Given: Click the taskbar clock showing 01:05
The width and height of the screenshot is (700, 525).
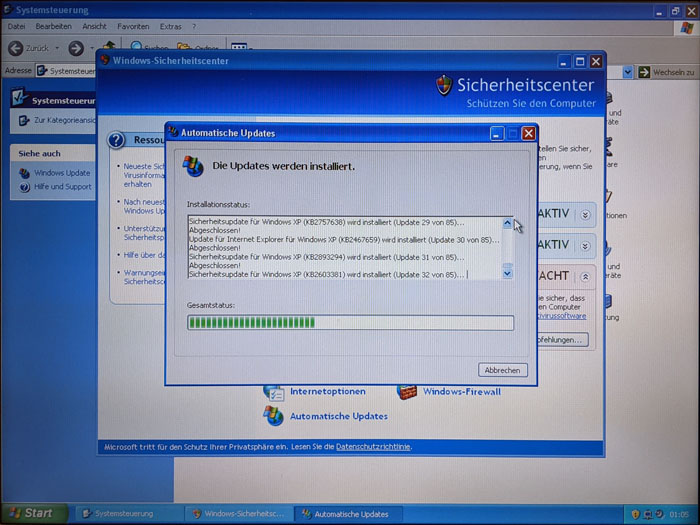Looking at the screenshot, I should pyautogui.click(x=679, y=515).
